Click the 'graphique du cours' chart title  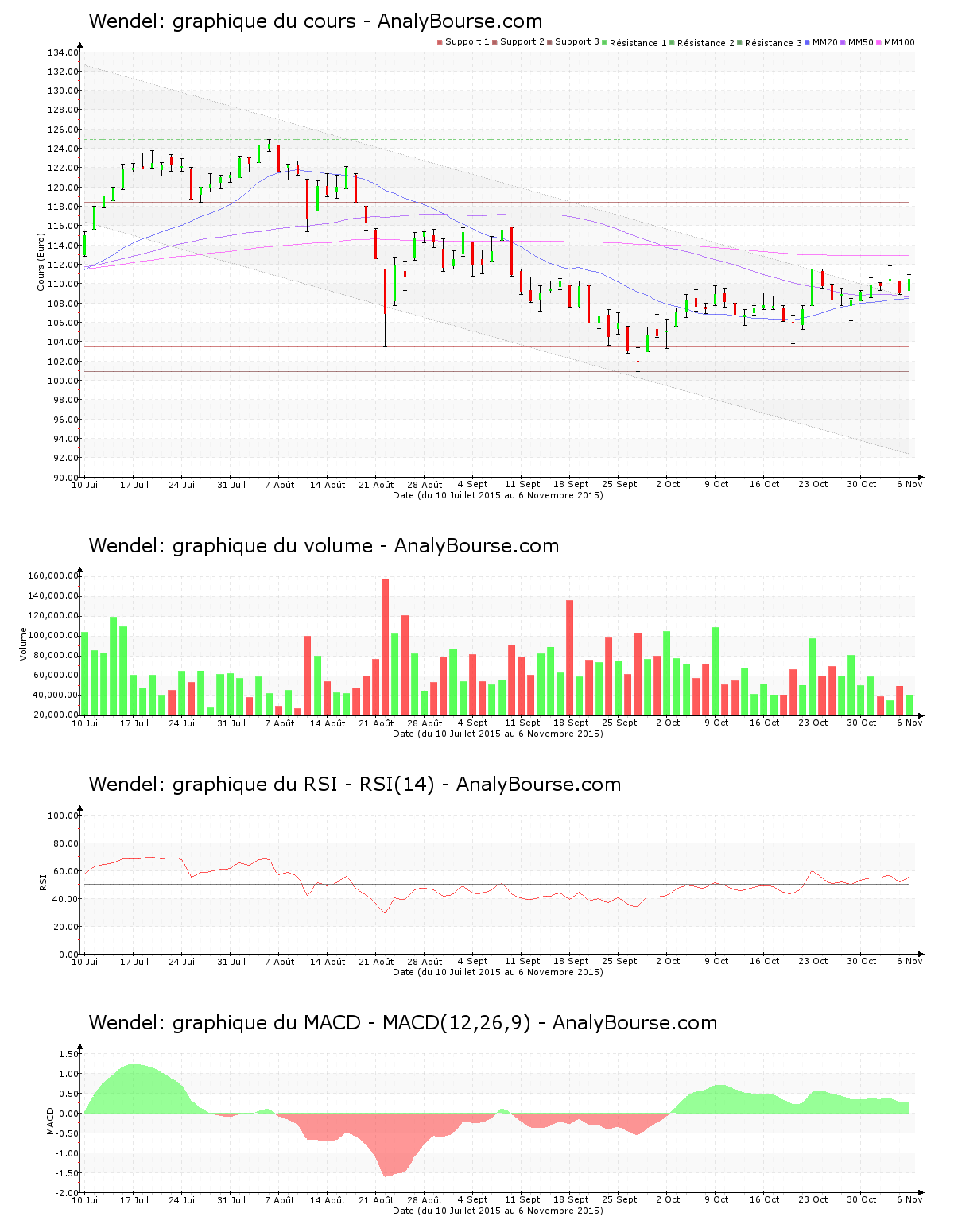(316, 21)
